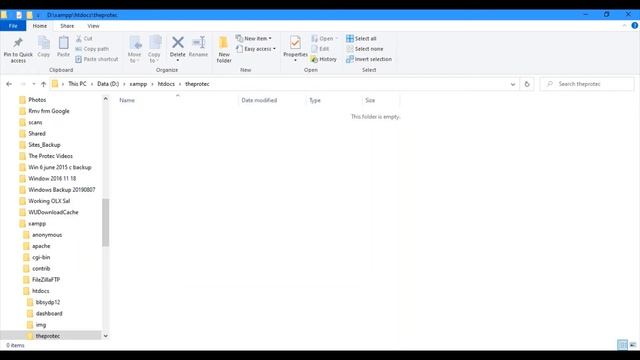Image resolution: width=640 pixels, height=360 pixels.
Task: Switch to the Home ribbon tab
Action: [40, 26]
